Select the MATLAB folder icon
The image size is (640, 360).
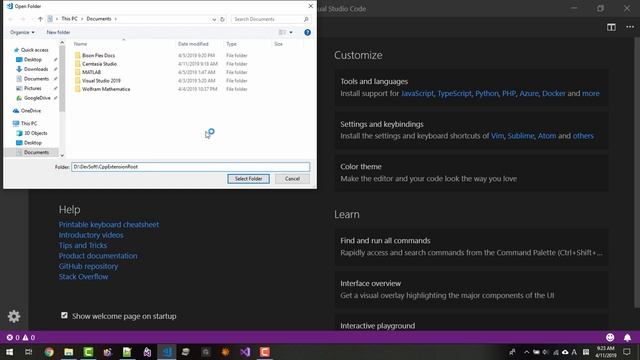pyautogui.click(x=78, y=72)
